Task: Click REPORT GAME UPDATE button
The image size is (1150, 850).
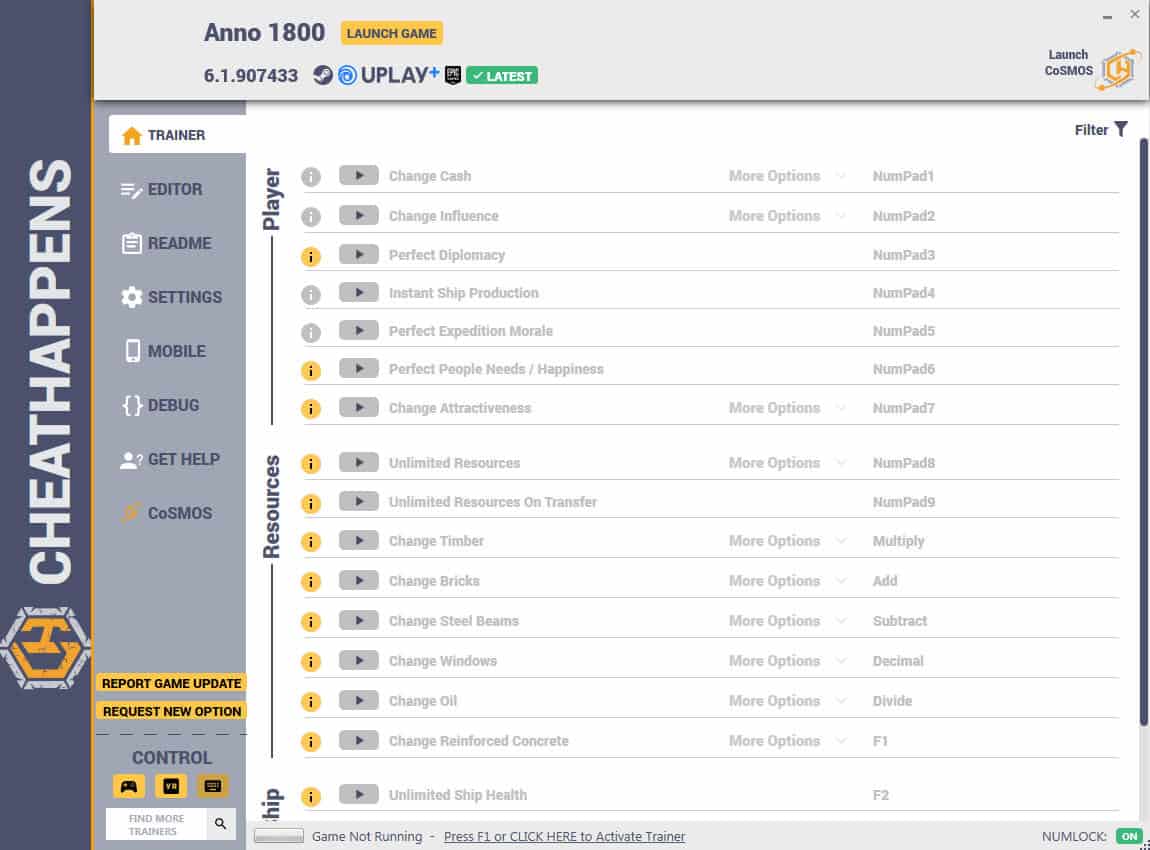Action: click(172, 684)
